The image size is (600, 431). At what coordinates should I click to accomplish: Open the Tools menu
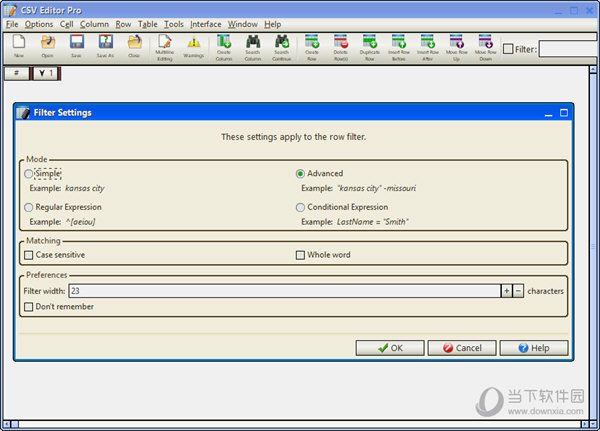(x=174, y=24)
